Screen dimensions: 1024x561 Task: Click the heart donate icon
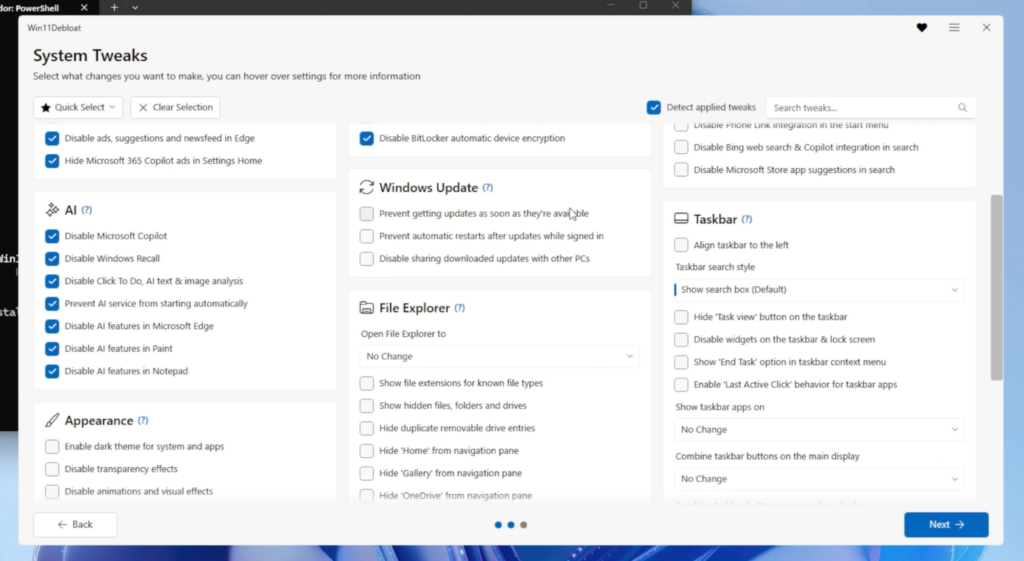coord(921,27)
